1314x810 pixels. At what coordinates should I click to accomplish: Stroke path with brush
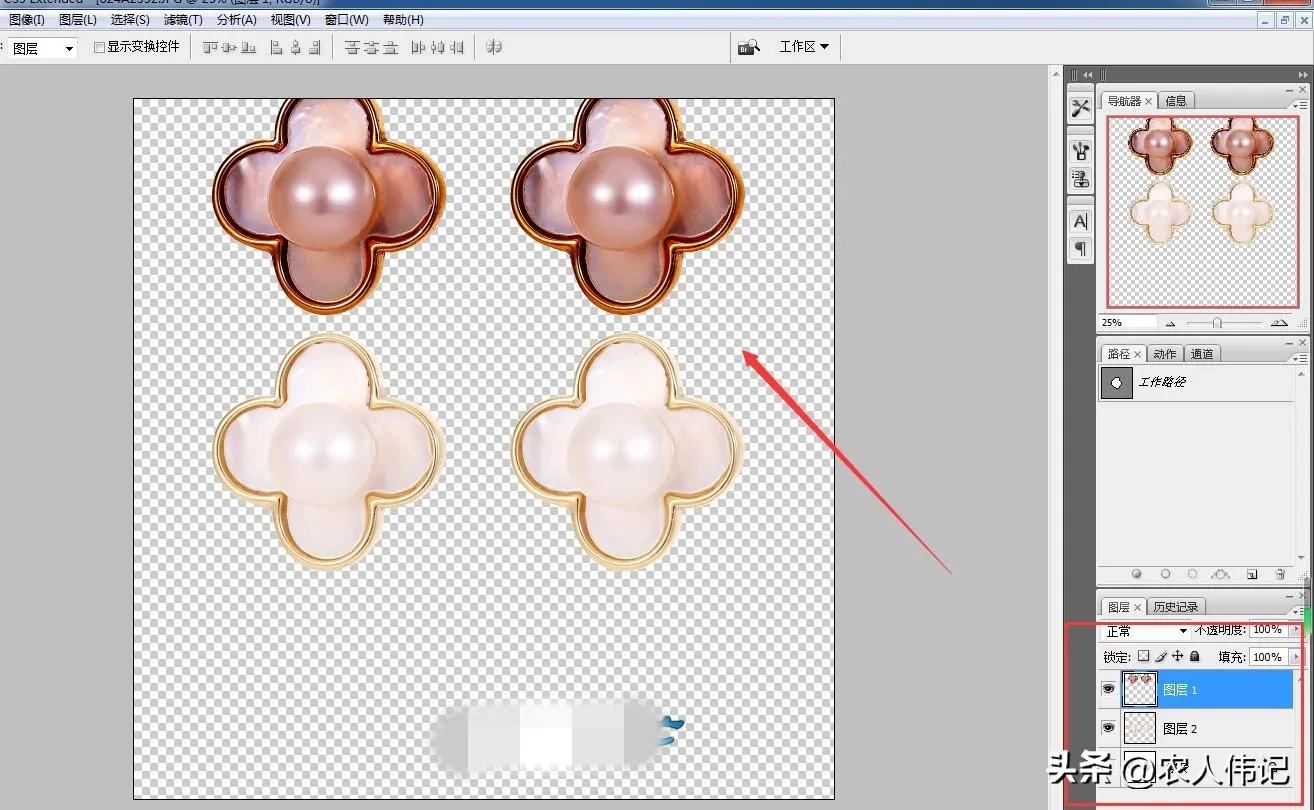coord(1165,575)
